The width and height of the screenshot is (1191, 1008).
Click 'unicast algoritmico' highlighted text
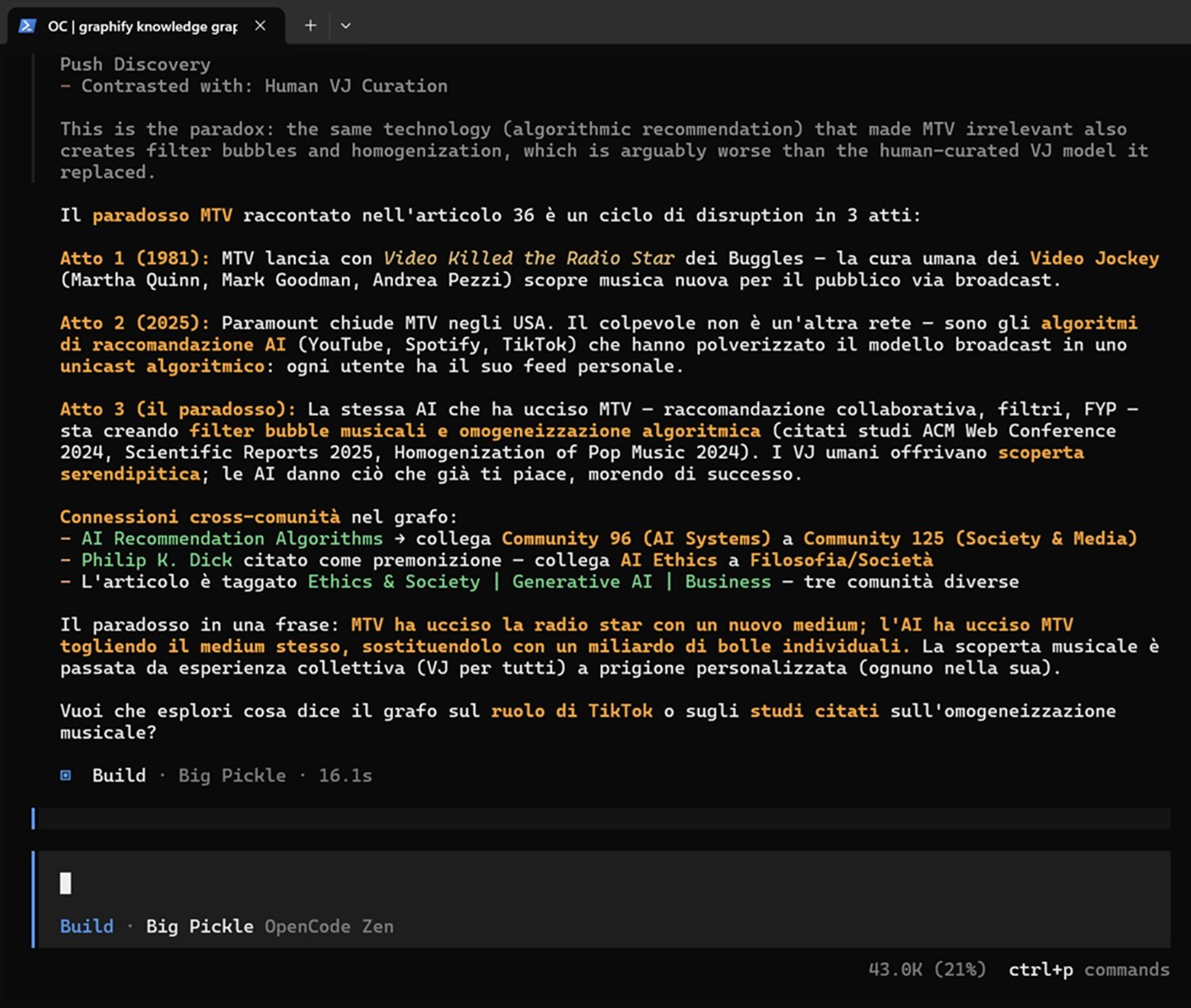[162, 366]
